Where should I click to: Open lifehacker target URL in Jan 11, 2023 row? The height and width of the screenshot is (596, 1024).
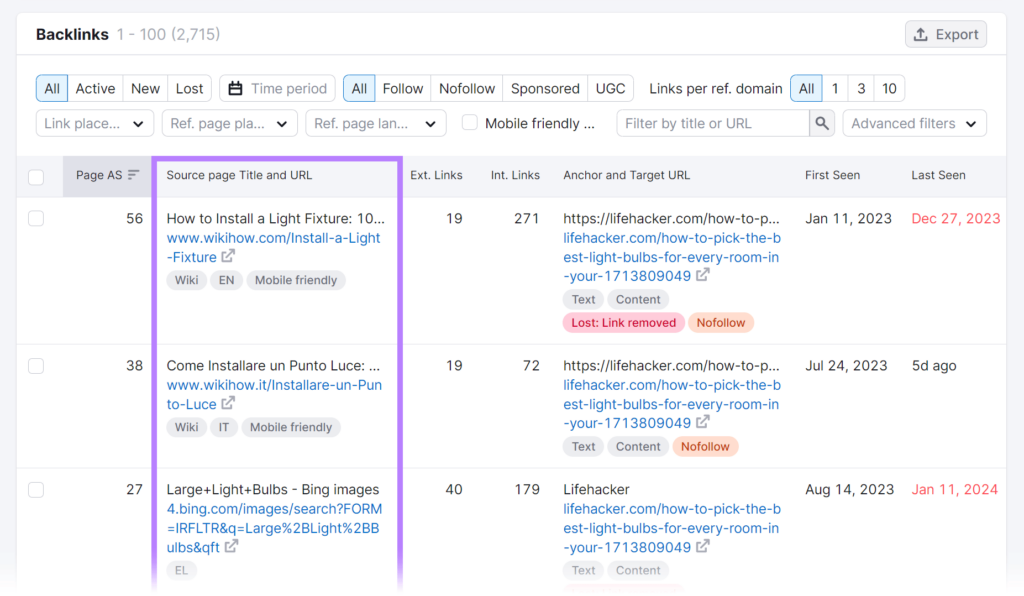(672, 257)
